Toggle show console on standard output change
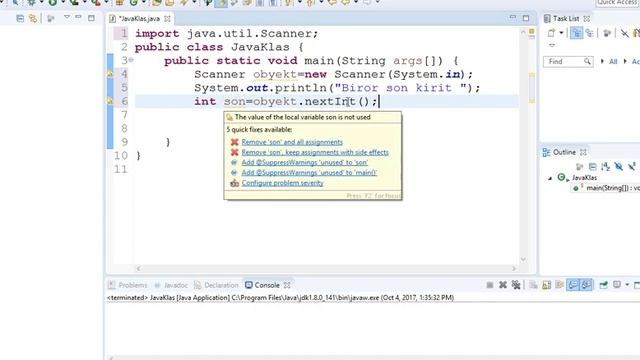 [x=573, y=285]
